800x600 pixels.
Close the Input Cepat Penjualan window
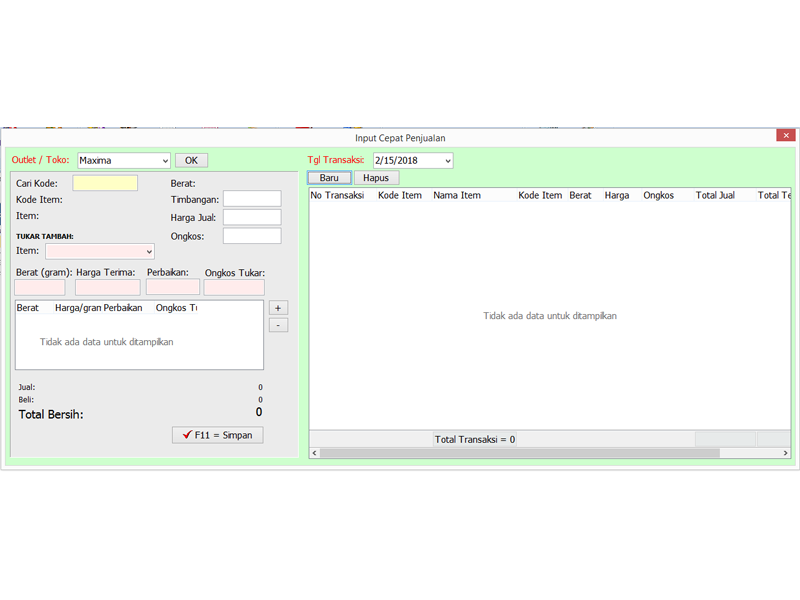[x=786, y=136]
